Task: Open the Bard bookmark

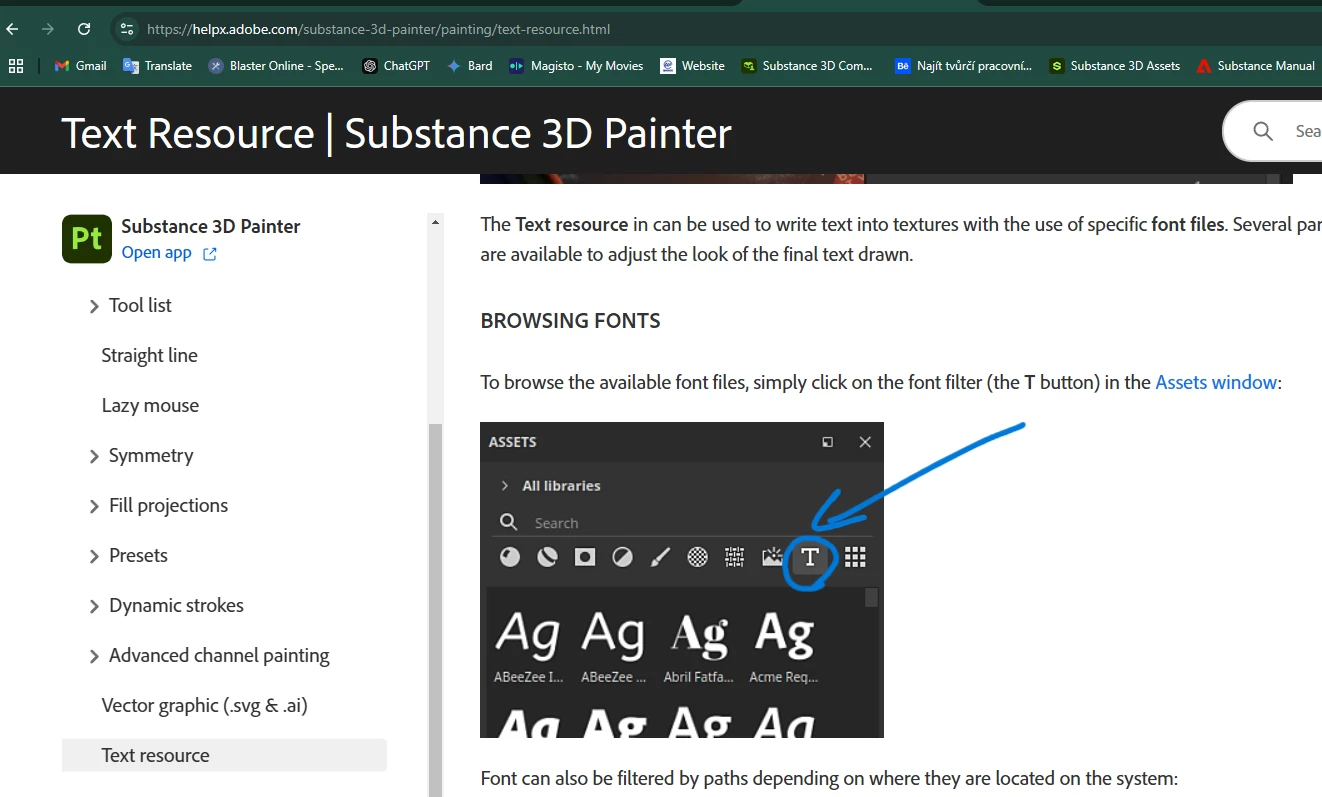Action: point(469,66)
